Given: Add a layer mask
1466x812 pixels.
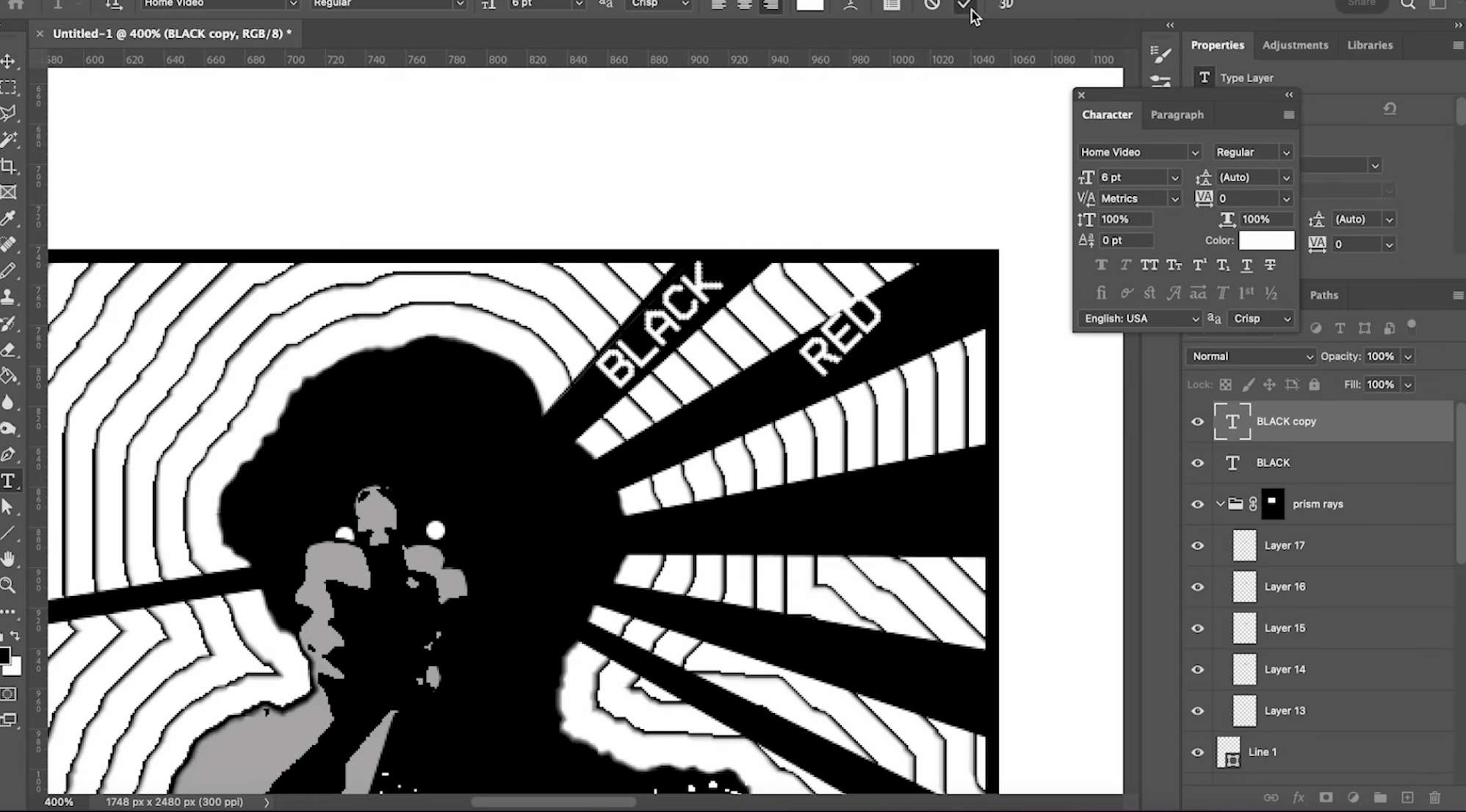Looking at the screenshot, I should (x=1326, y=797).
